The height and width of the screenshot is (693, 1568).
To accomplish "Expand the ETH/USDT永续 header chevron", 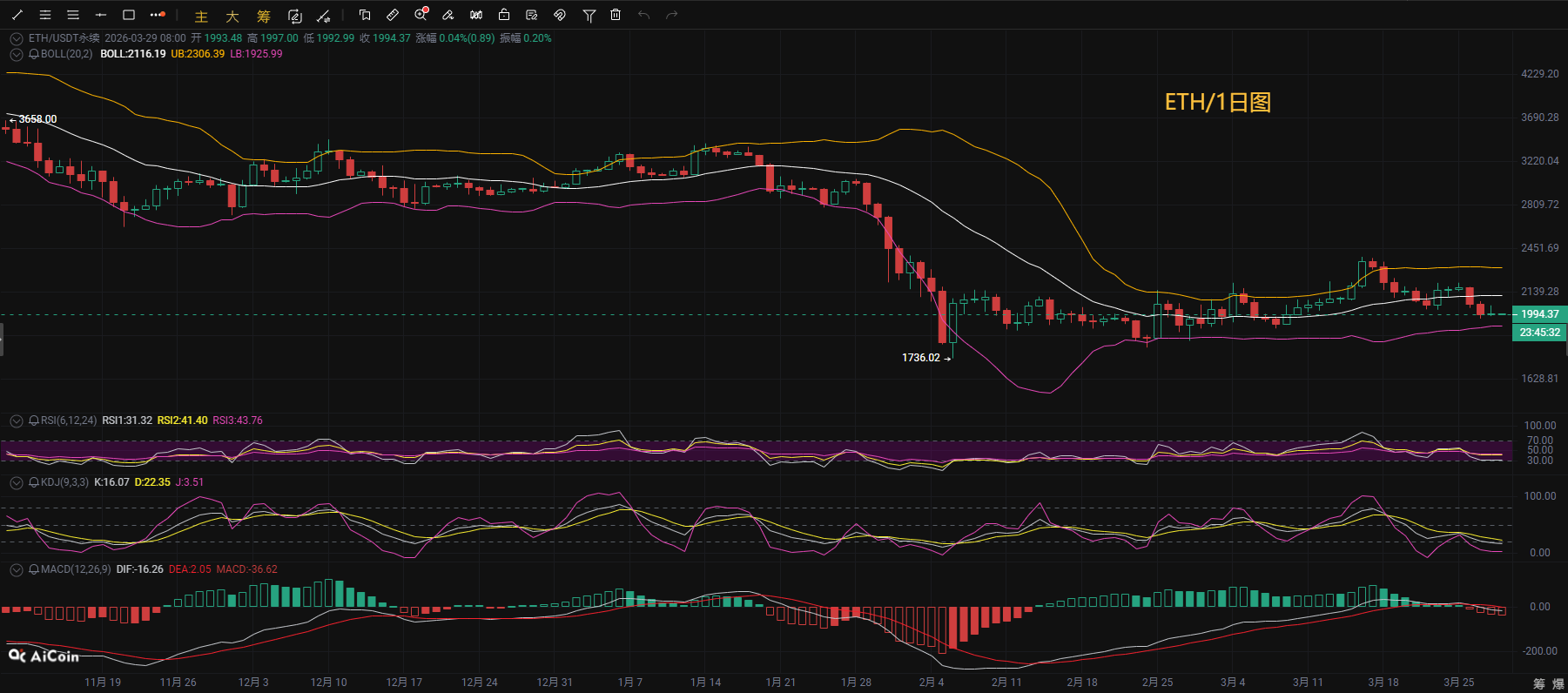I will tap(16, 38).
